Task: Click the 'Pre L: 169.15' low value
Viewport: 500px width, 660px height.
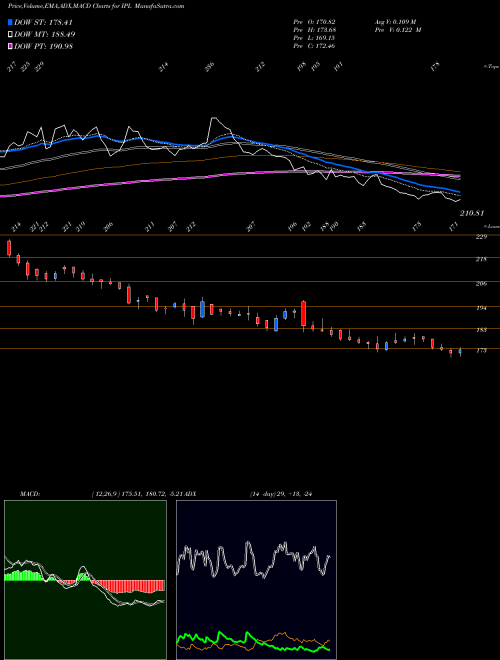Action: click(x=314, y=38)
